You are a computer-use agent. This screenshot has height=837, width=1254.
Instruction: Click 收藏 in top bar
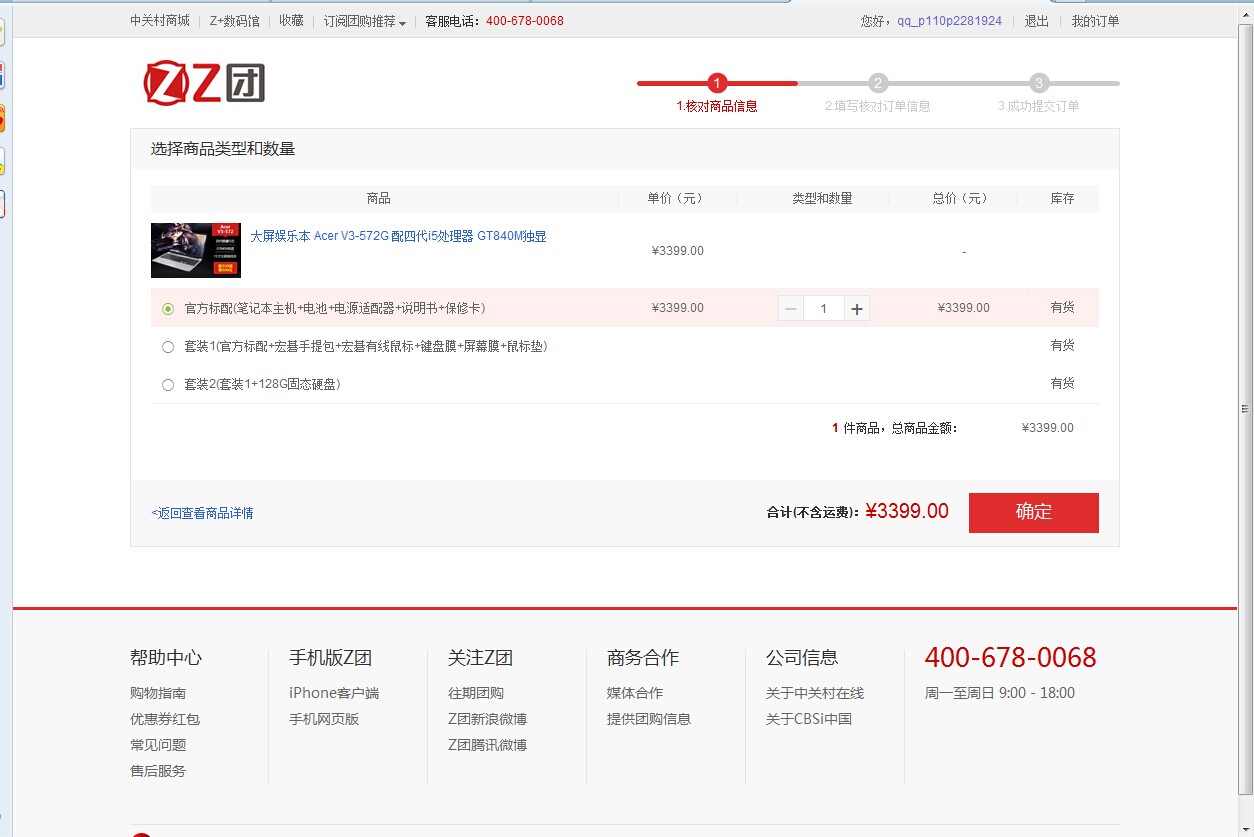click(x=291, y=21)
